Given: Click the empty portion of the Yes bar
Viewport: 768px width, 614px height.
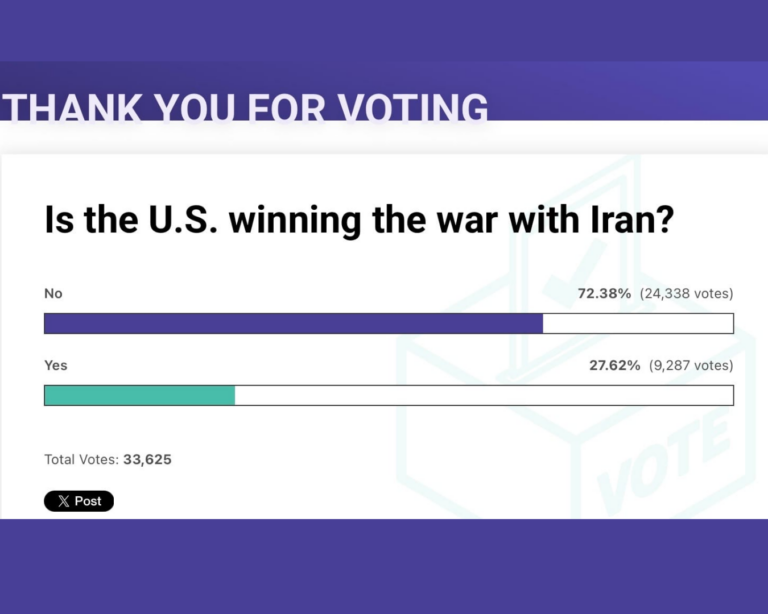Looking at the screenshot, I should click(484, 395).
